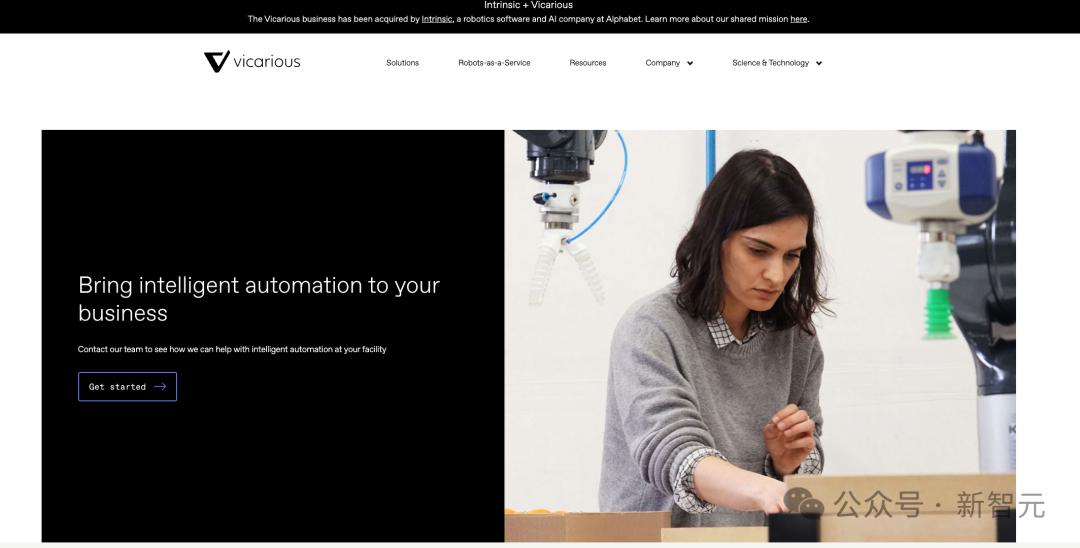The height and width of the screenshot is (548, 1080).
Task: Open the Solutions menu item
Action: click(x=402, y=63)
